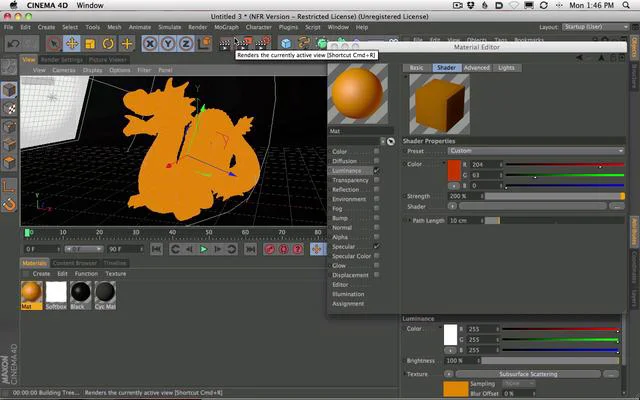Click the coordinate system icon
Viewport: 640px width, 400px height.
204,43
